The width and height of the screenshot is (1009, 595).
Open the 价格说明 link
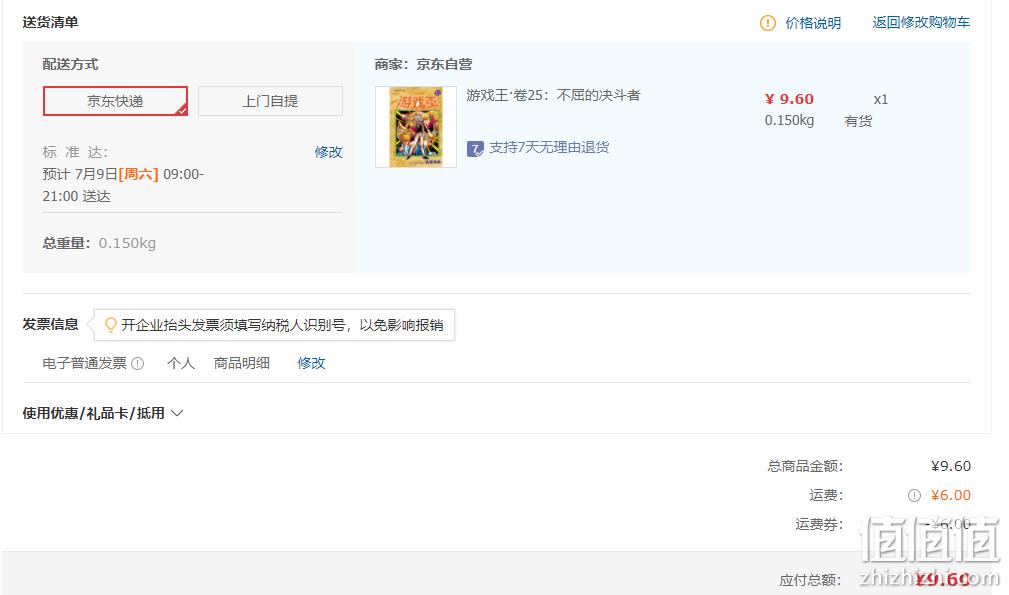click(x=813, y=23)
